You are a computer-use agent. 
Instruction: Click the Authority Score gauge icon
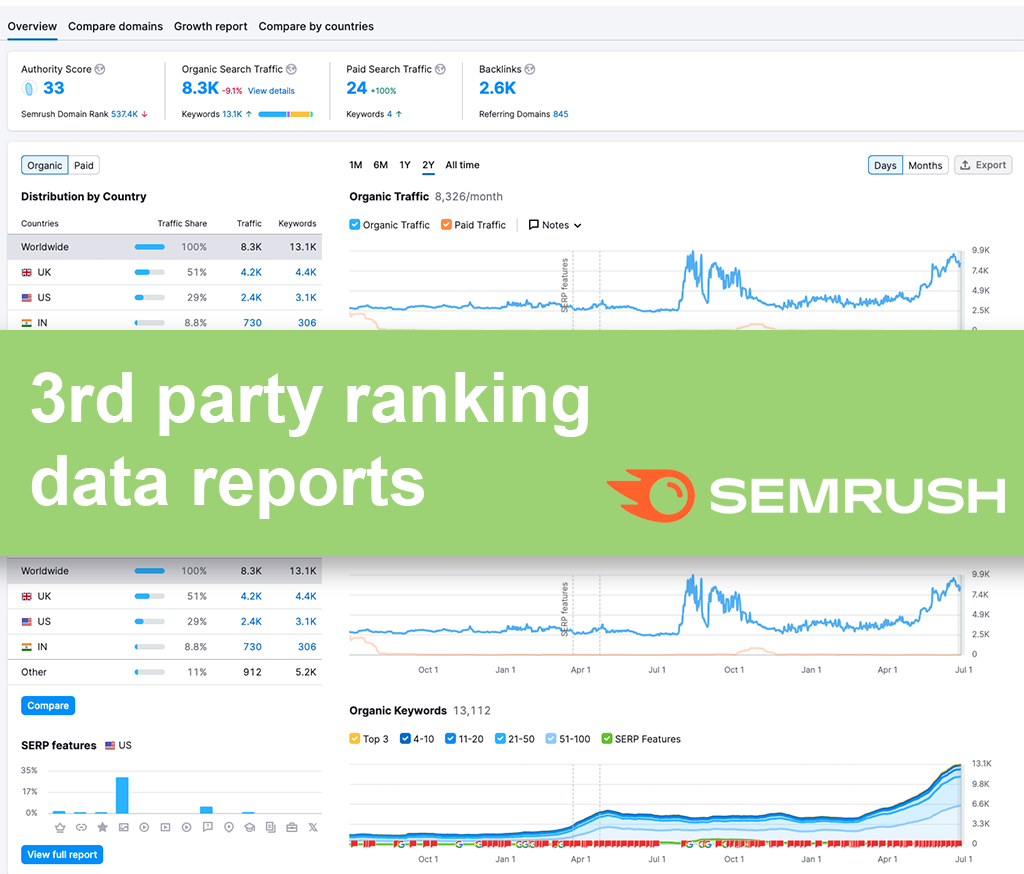(x=29, y=88)
